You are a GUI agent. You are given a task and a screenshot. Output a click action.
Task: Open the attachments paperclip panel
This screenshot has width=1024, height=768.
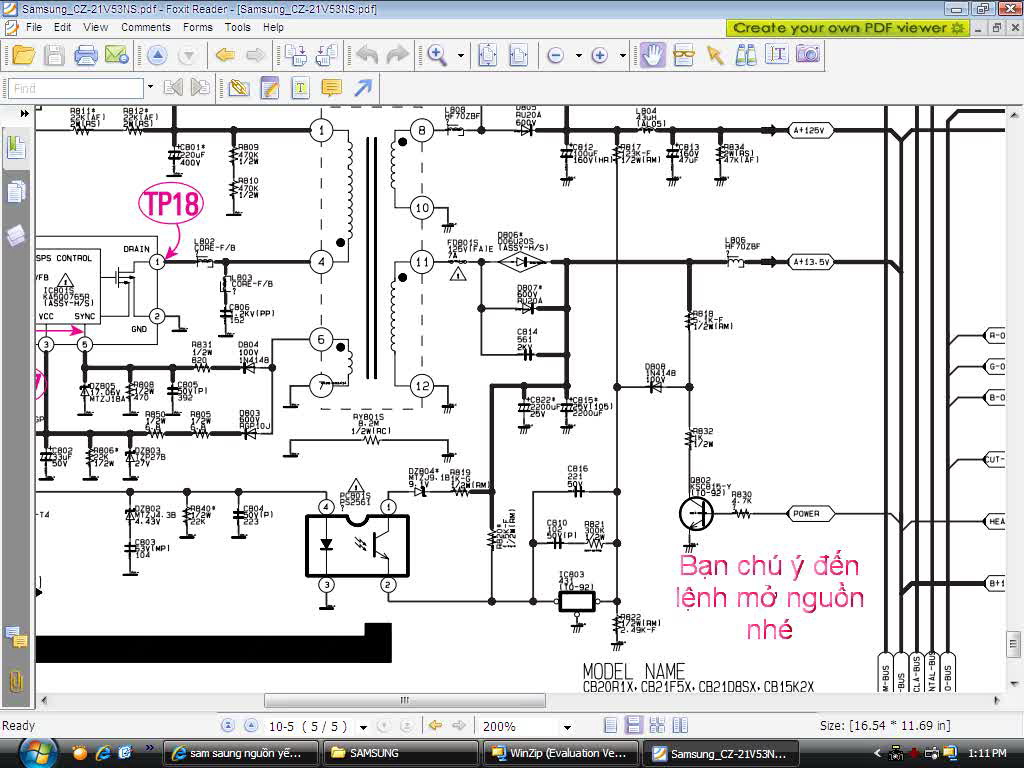(x=16, y=681)
